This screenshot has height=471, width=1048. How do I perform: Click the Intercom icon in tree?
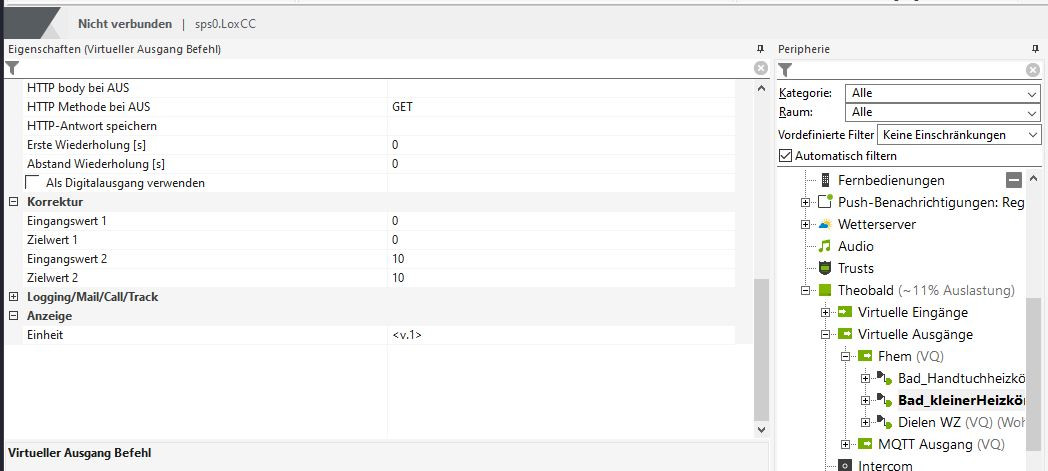[845, 466]
